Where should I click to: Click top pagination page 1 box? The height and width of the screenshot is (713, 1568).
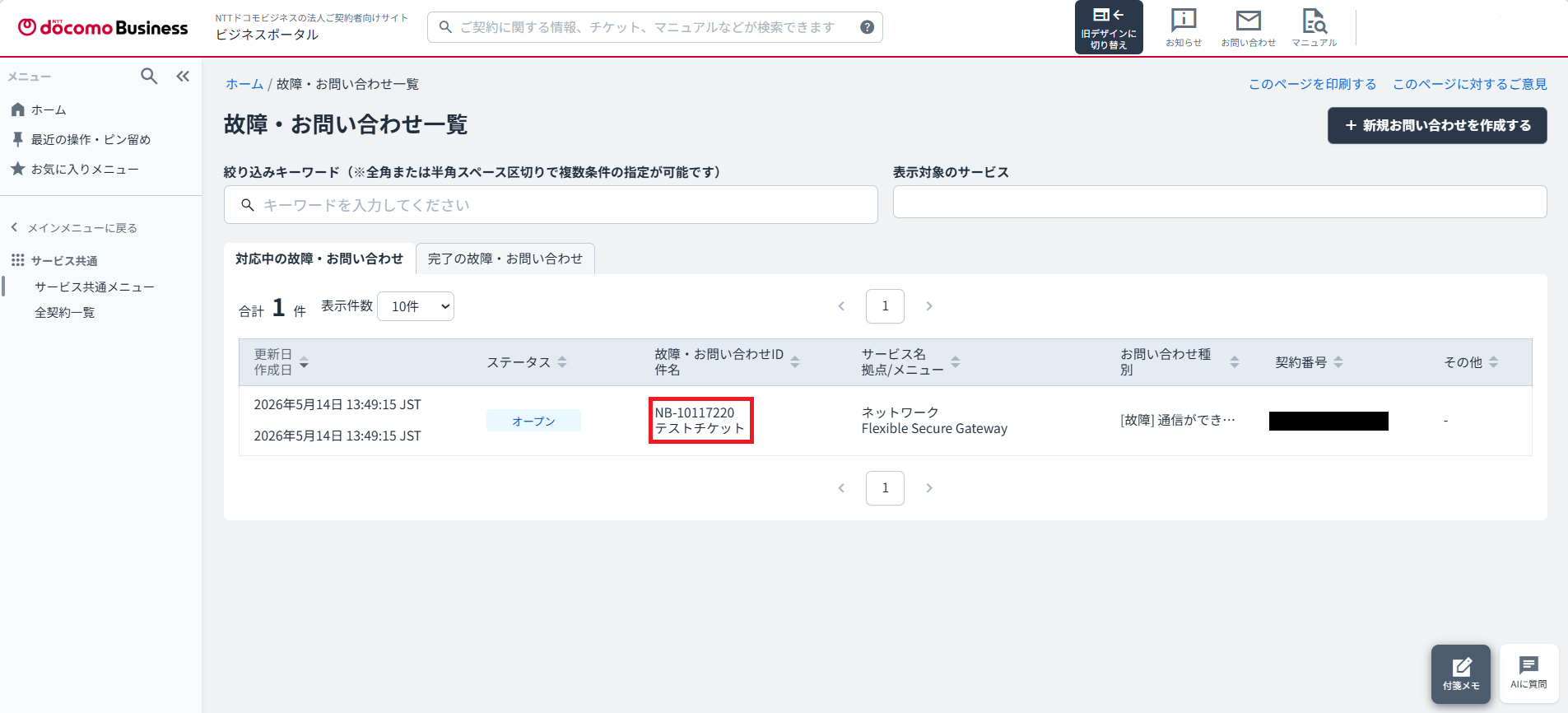885,306
